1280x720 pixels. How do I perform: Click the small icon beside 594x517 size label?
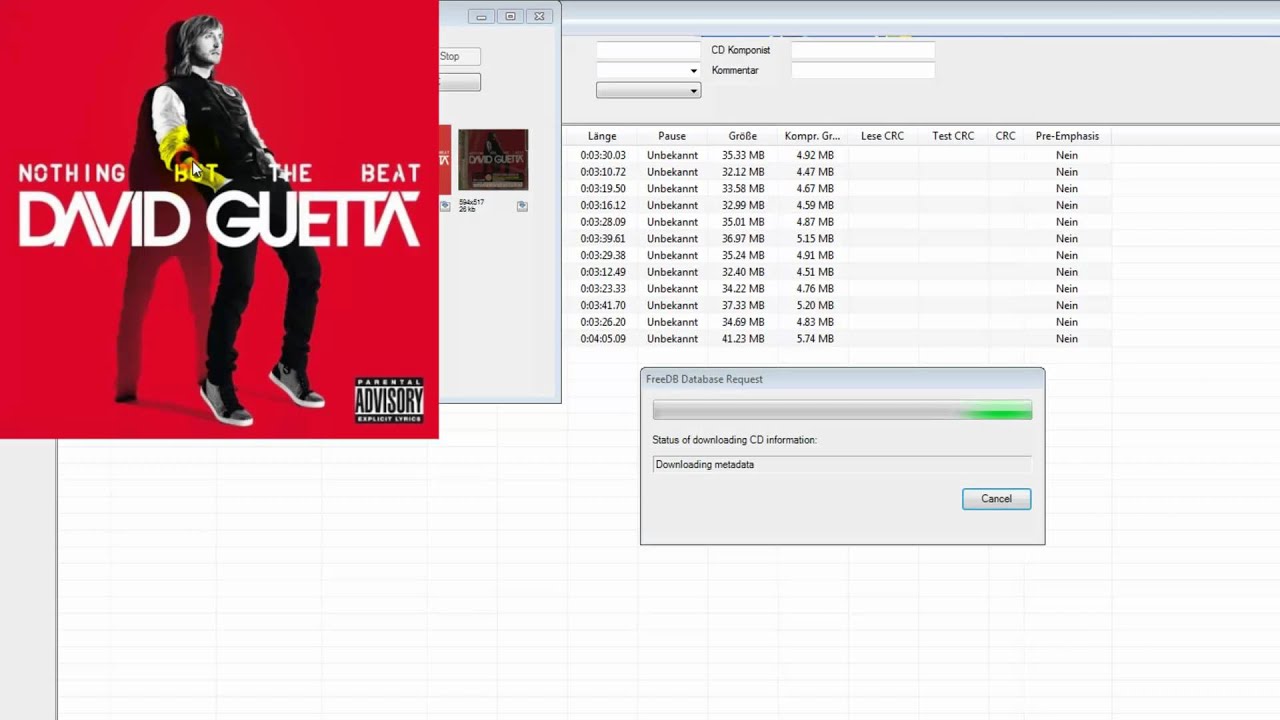[522, 206]
